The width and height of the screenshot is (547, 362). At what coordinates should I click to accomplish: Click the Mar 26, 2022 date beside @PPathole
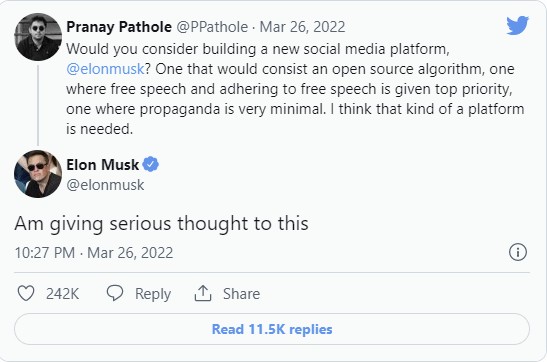(x=302, y=27)
